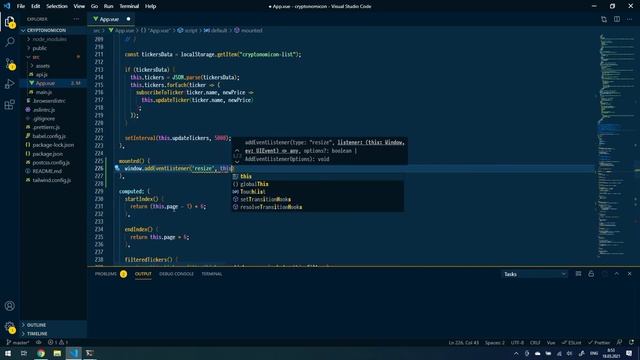
Task: Open File Explorer from the taskbar
Action: tap(57, 353)
